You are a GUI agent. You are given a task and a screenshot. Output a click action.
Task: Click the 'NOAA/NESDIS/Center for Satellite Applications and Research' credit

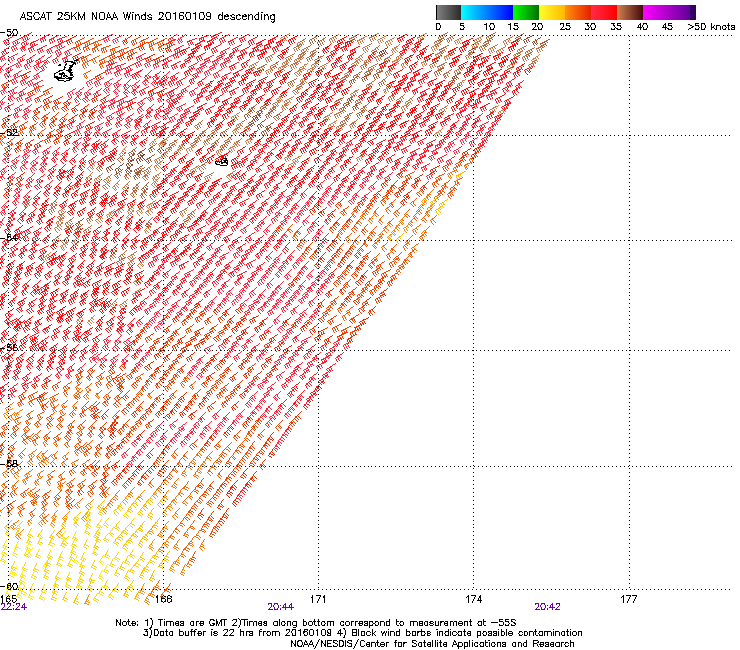432,644
